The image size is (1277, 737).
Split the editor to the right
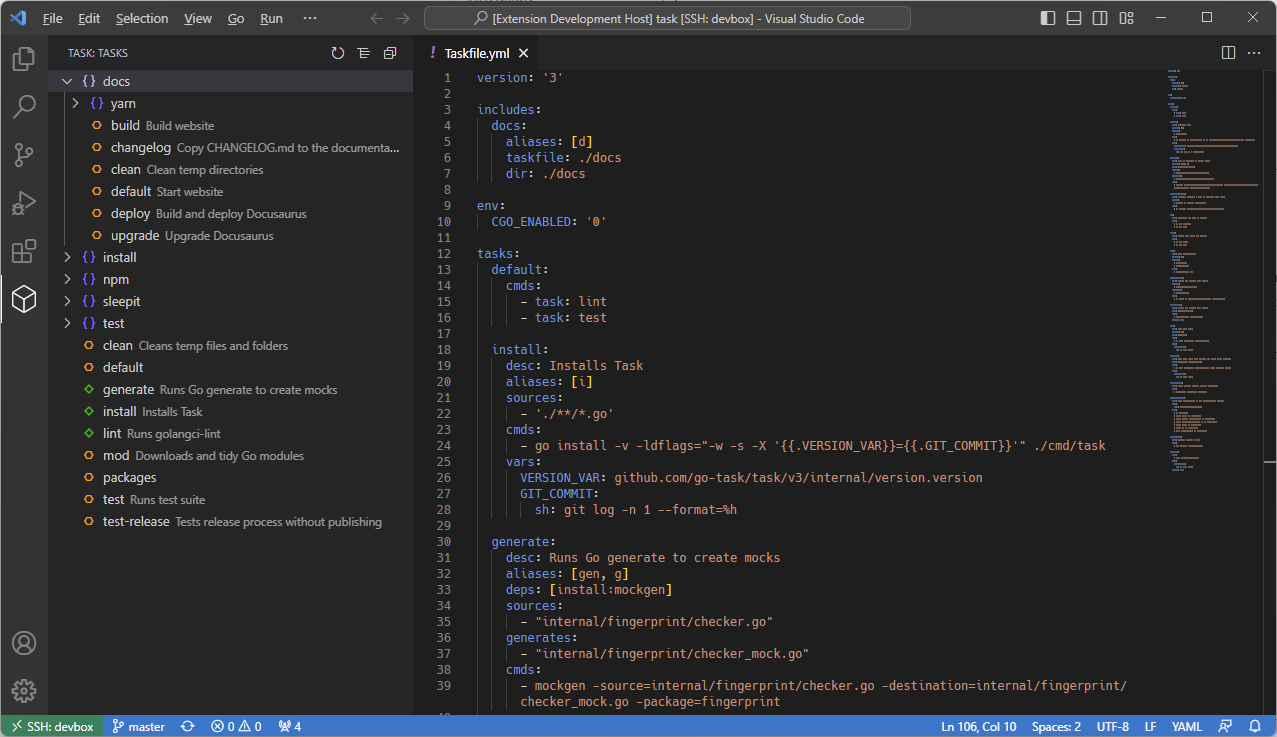[x=1228, y=53]
